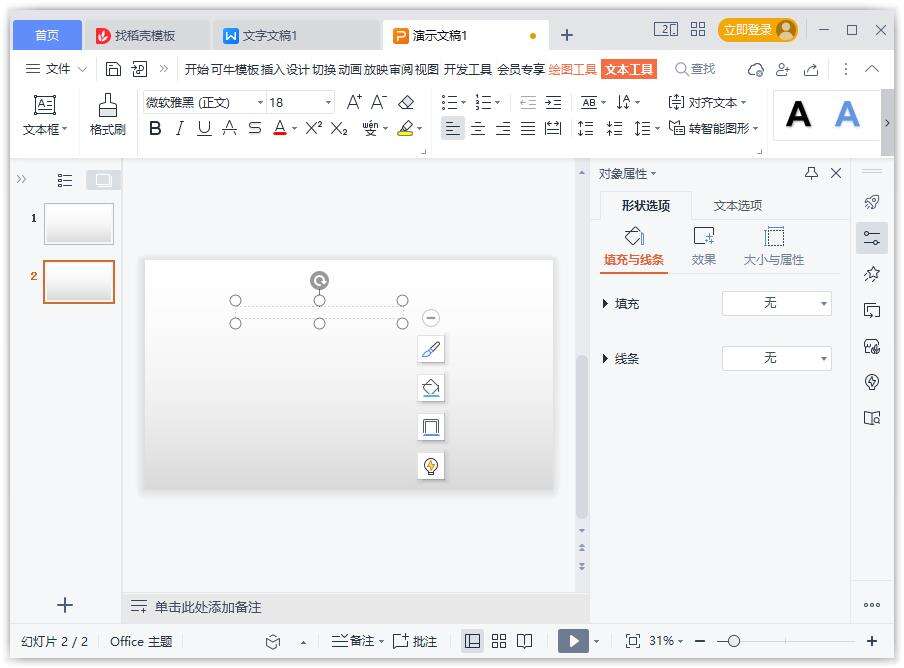The image size is (904, 668).
Task: Open line (线条) dropdown showing 无
Action: [x=777, y=358]
